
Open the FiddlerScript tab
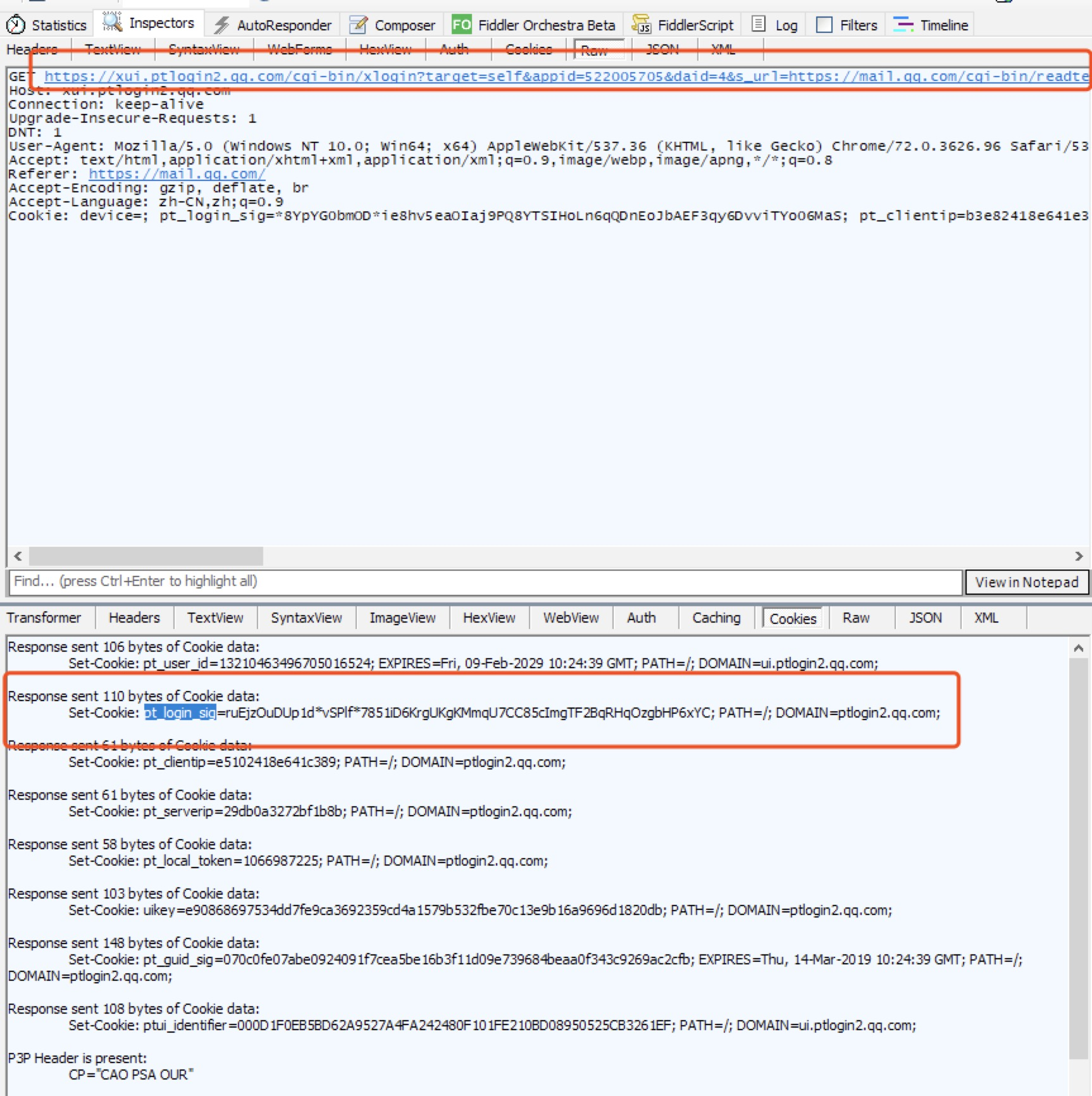[683, 25]
